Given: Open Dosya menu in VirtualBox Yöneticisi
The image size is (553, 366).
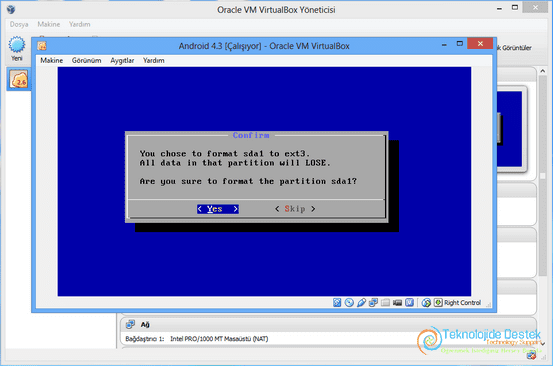Looking at the screenshot, I should click(19, 24).
